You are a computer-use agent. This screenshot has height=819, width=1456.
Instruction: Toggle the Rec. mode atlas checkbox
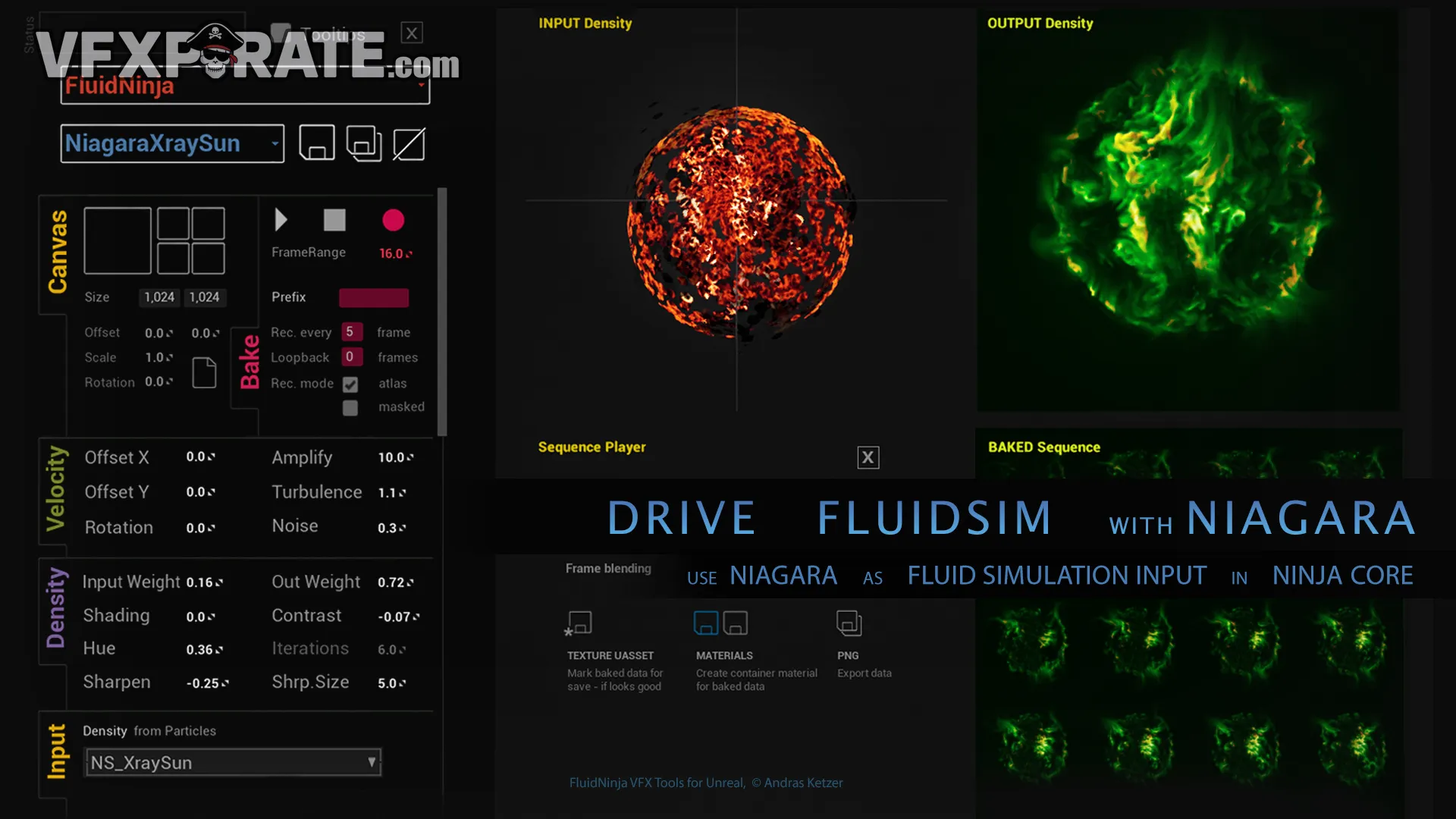(x=350, y=384)
